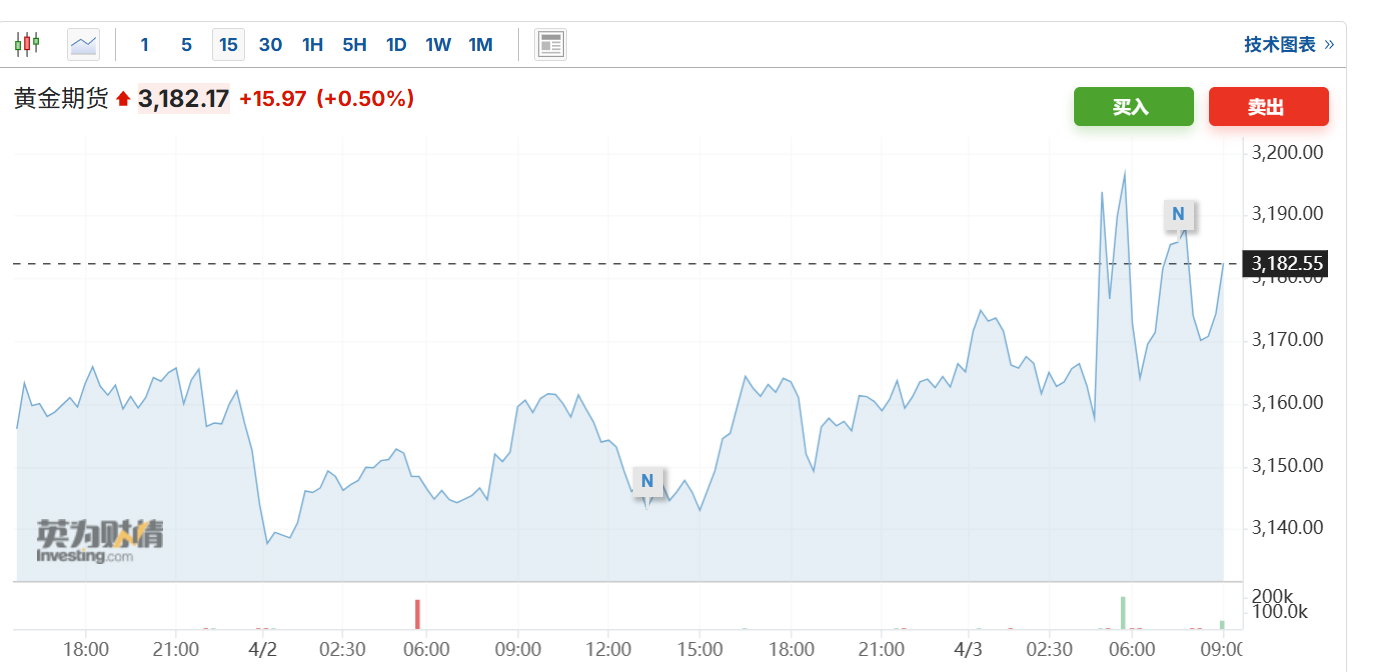1396x672 pixels.
Task: Select the 1 minute interval
Action: [145, 44]
